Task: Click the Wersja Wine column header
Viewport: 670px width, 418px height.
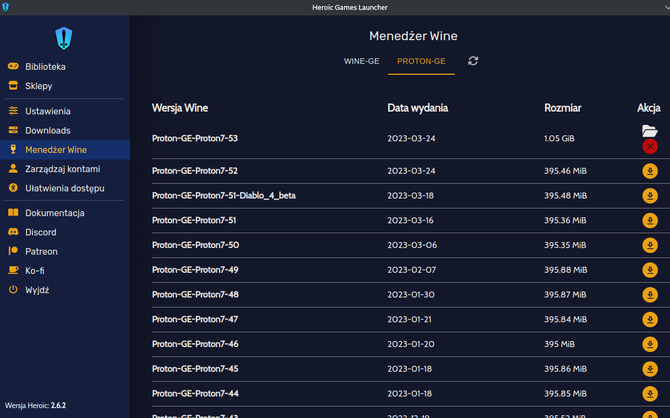Action: (x=180, y=108)
